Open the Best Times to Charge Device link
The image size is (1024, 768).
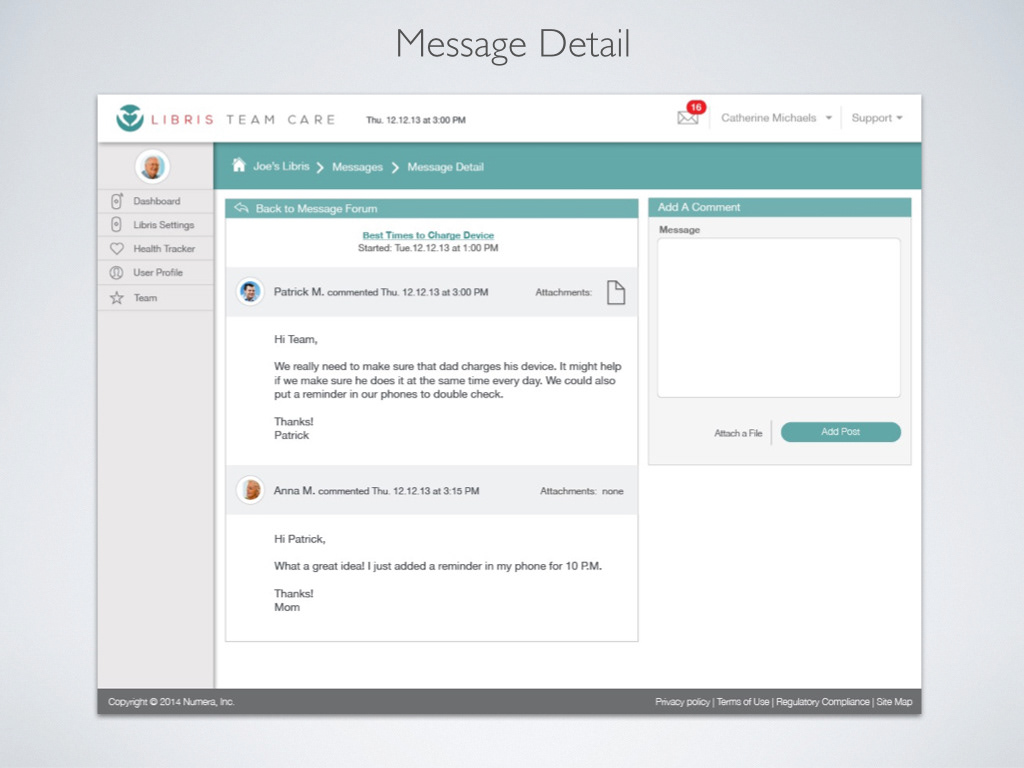[x=428, y=235]
